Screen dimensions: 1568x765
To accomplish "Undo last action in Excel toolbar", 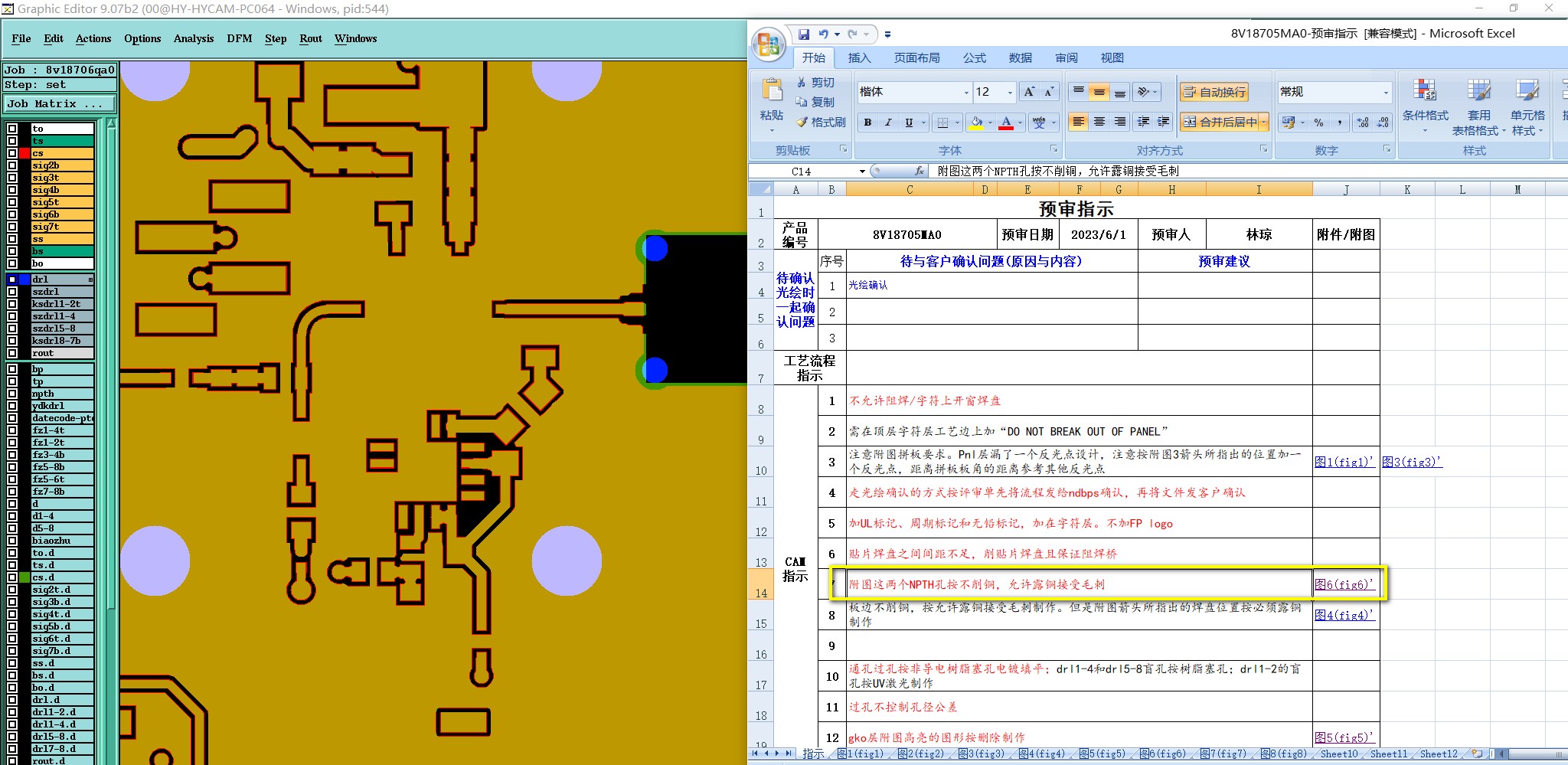I will point(823,34).
